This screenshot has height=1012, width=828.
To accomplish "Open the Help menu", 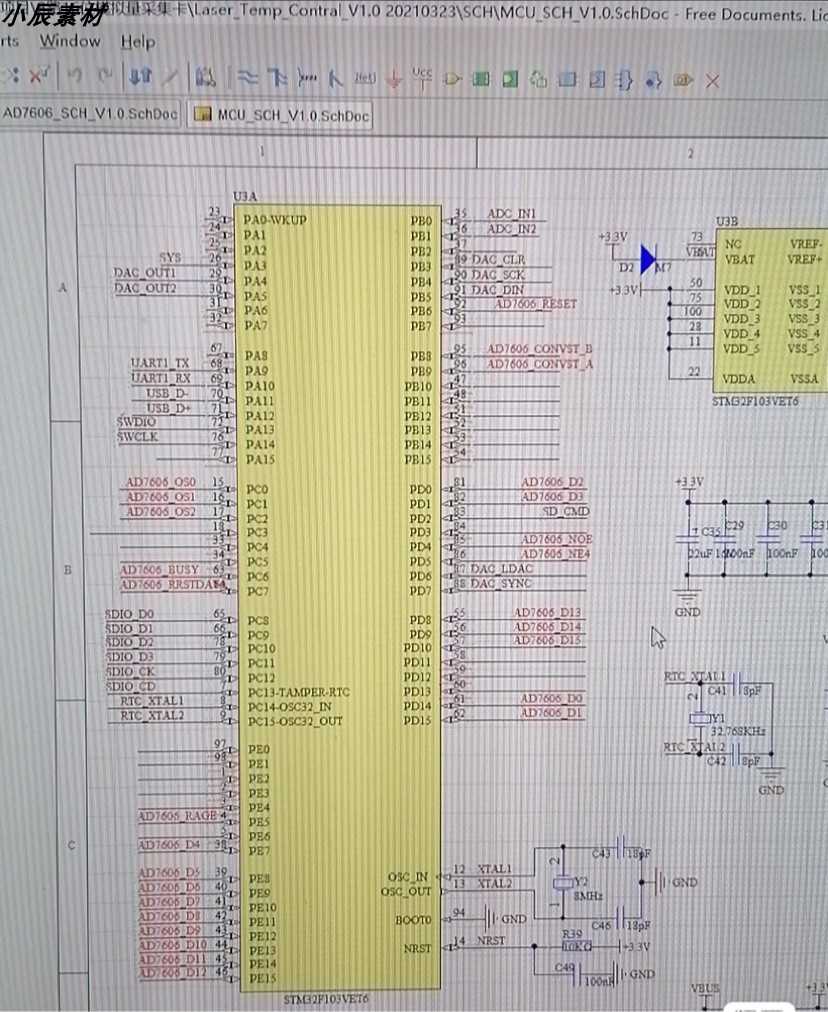I will 137,42.
